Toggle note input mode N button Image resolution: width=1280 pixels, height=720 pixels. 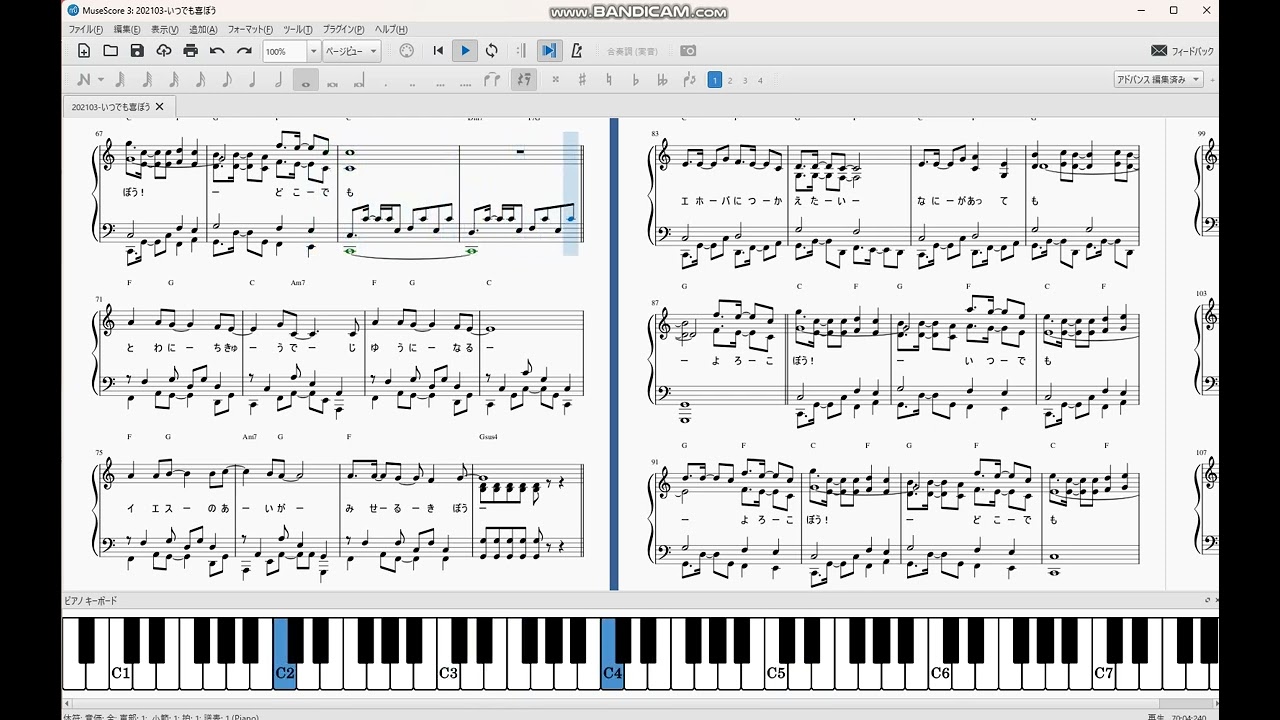pos(83,80)
